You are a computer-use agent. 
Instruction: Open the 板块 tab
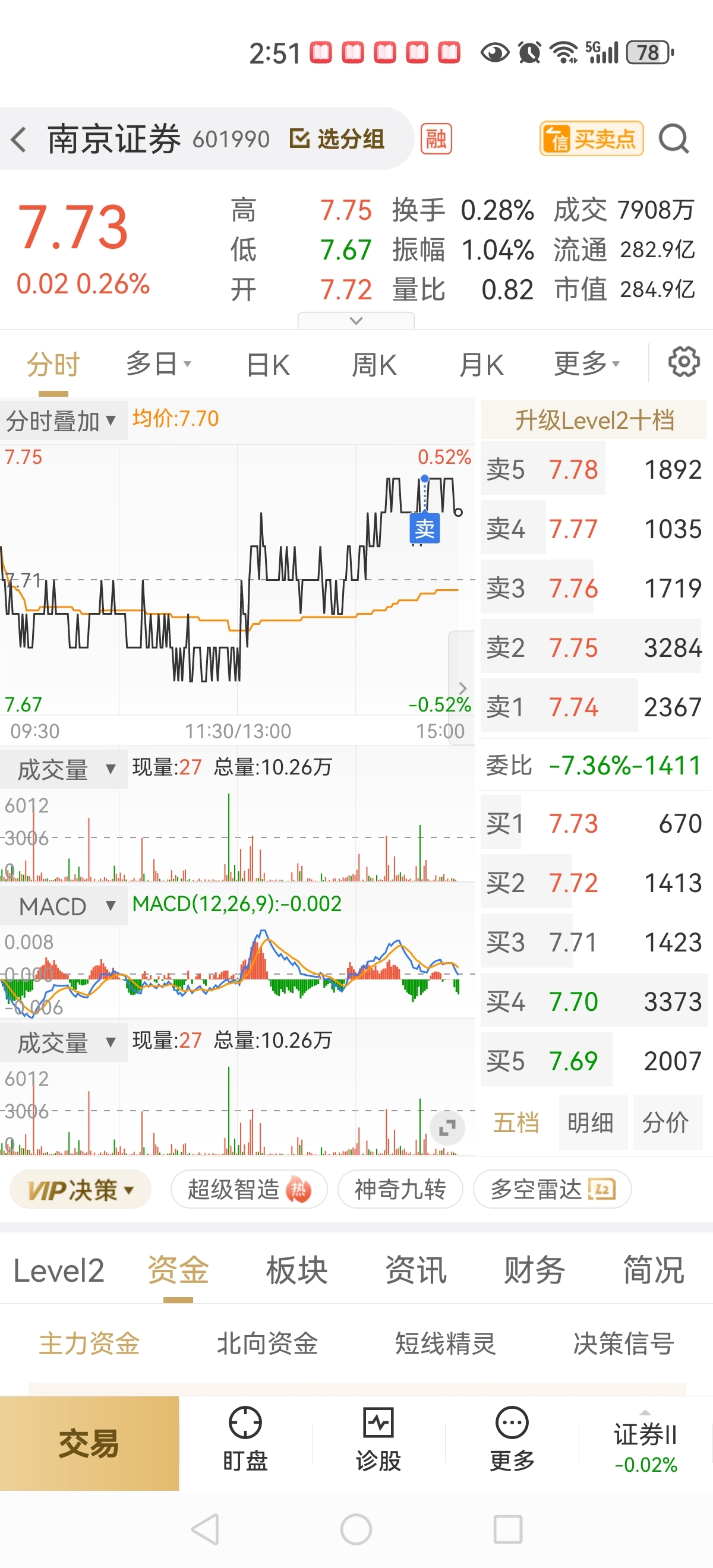pyautogui.click(x=297, y=1270)
